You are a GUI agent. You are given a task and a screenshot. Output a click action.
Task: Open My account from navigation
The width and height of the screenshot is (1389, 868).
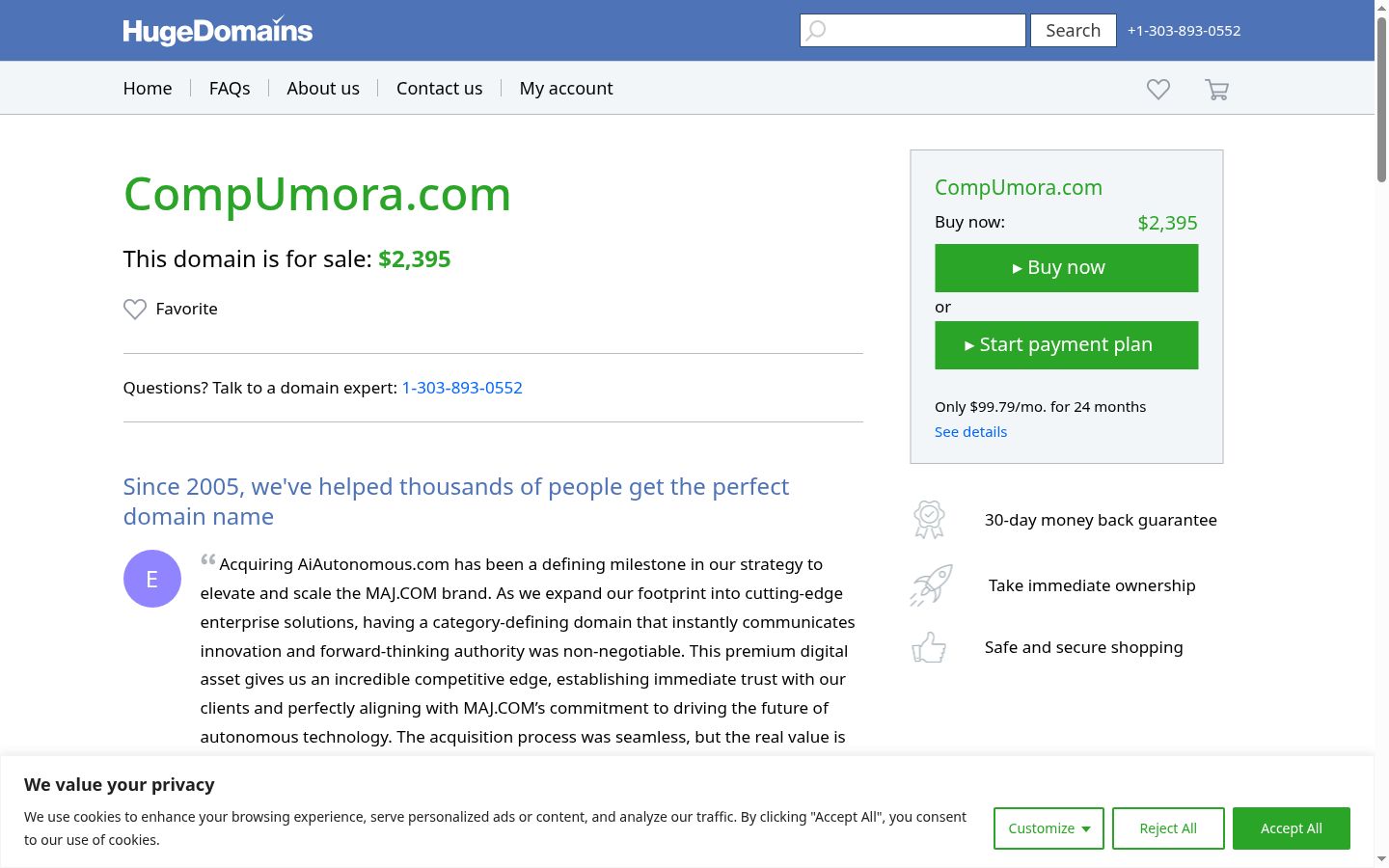point(566,88)
